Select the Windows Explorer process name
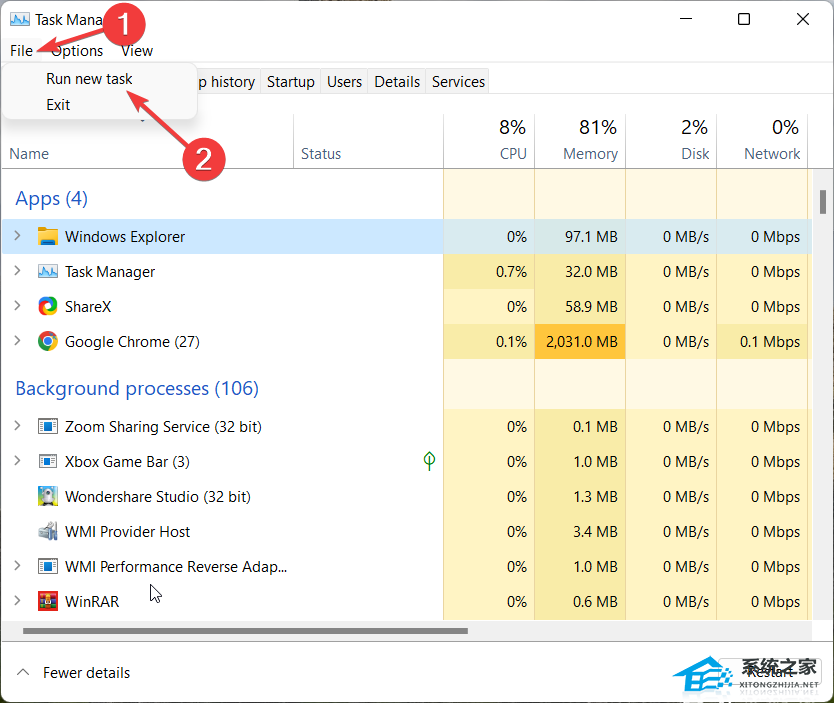This screenshot has height=703, width=834. point(125,237)
